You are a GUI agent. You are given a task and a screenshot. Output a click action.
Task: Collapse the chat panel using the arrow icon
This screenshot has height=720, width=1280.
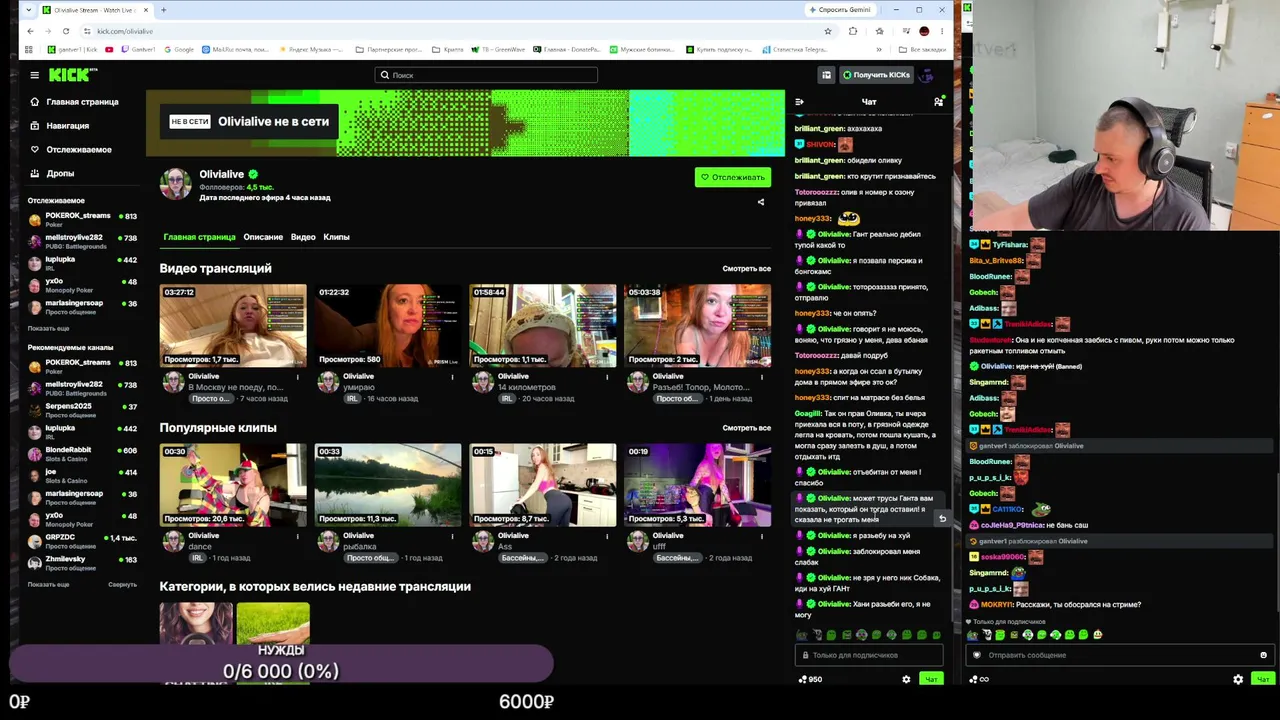point(799,102)
